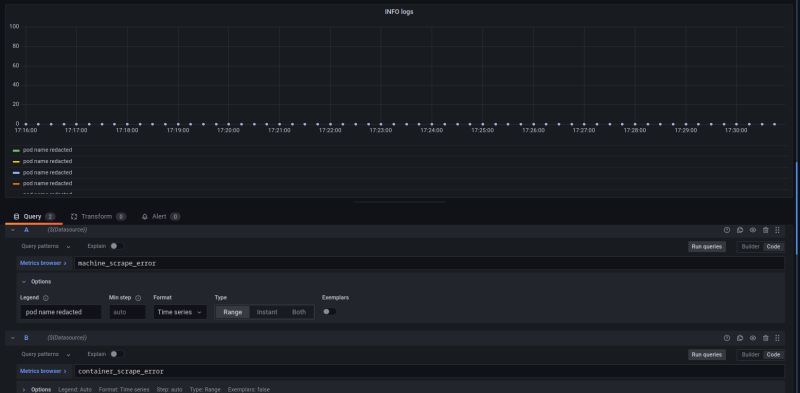Click the green legend series swatch
This screenshot has height=393, width=800.
pos(16,151)
